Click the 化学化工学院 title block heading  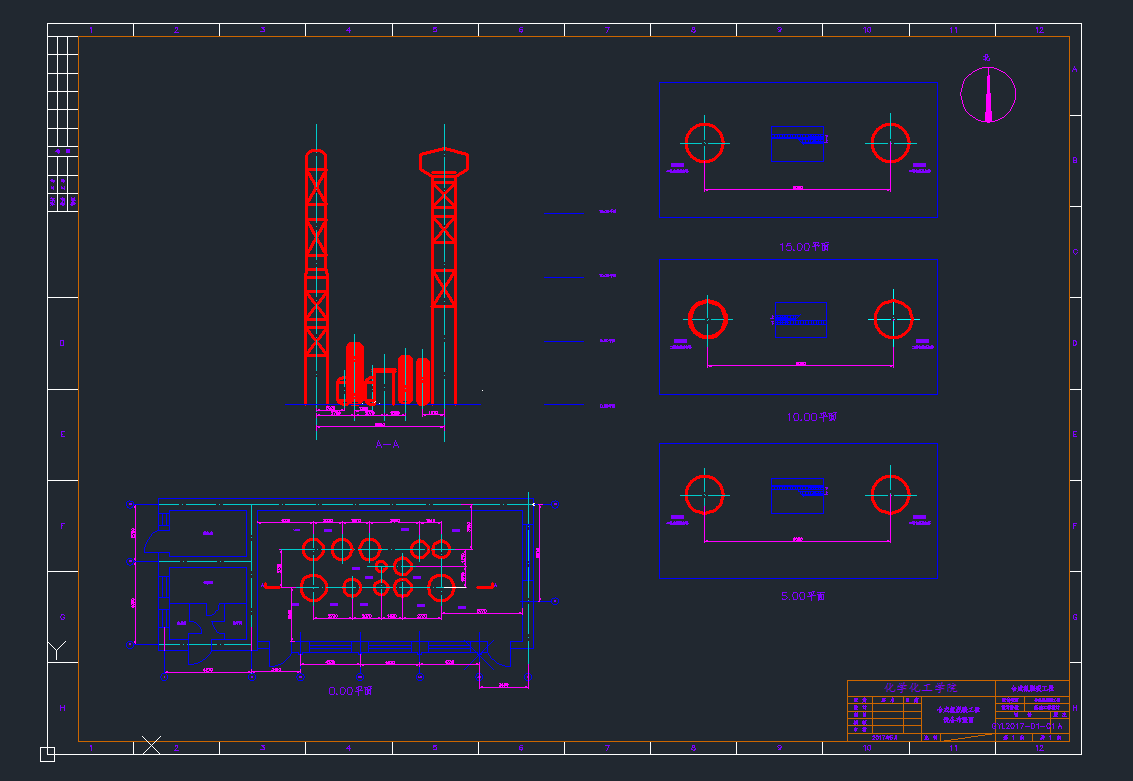921,688
